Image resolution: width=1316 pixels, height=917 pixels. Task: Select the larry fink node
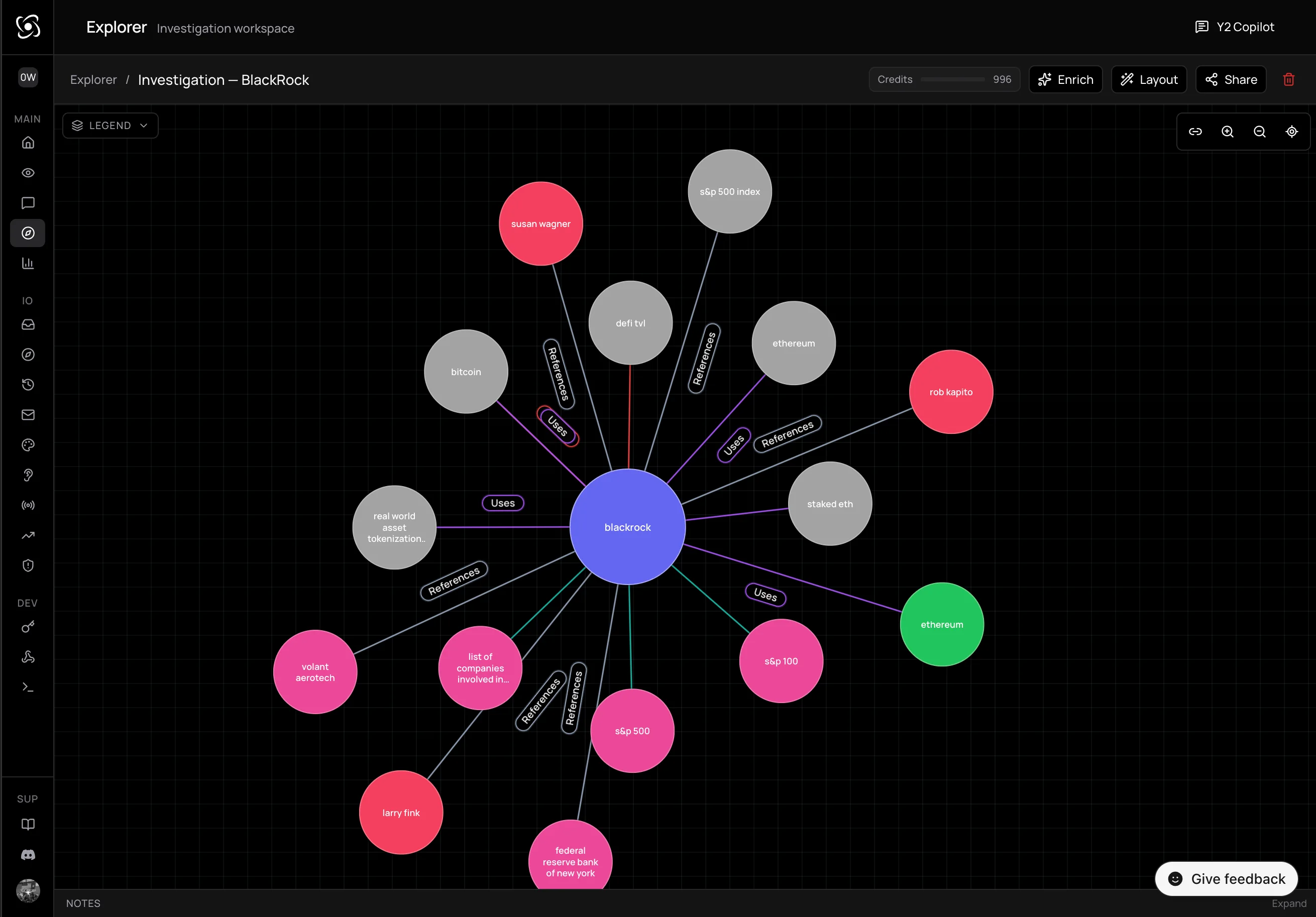pos(401,812)
